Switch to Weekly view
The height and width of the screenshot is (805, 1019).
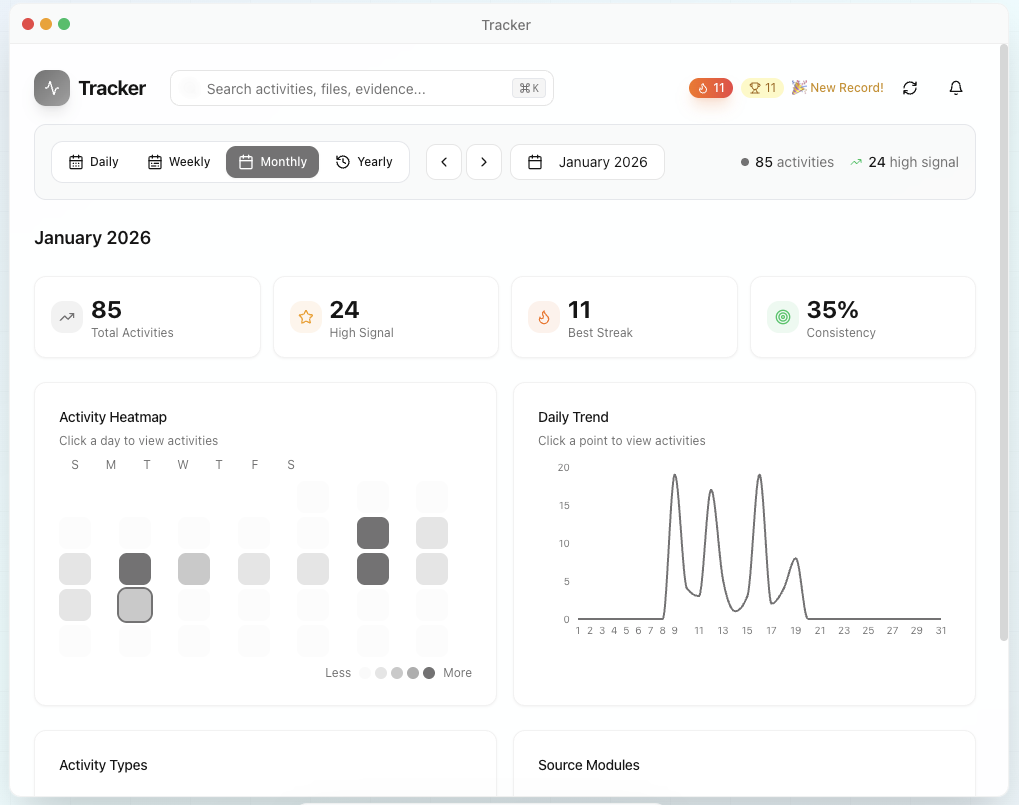click(x=179, y=162)
